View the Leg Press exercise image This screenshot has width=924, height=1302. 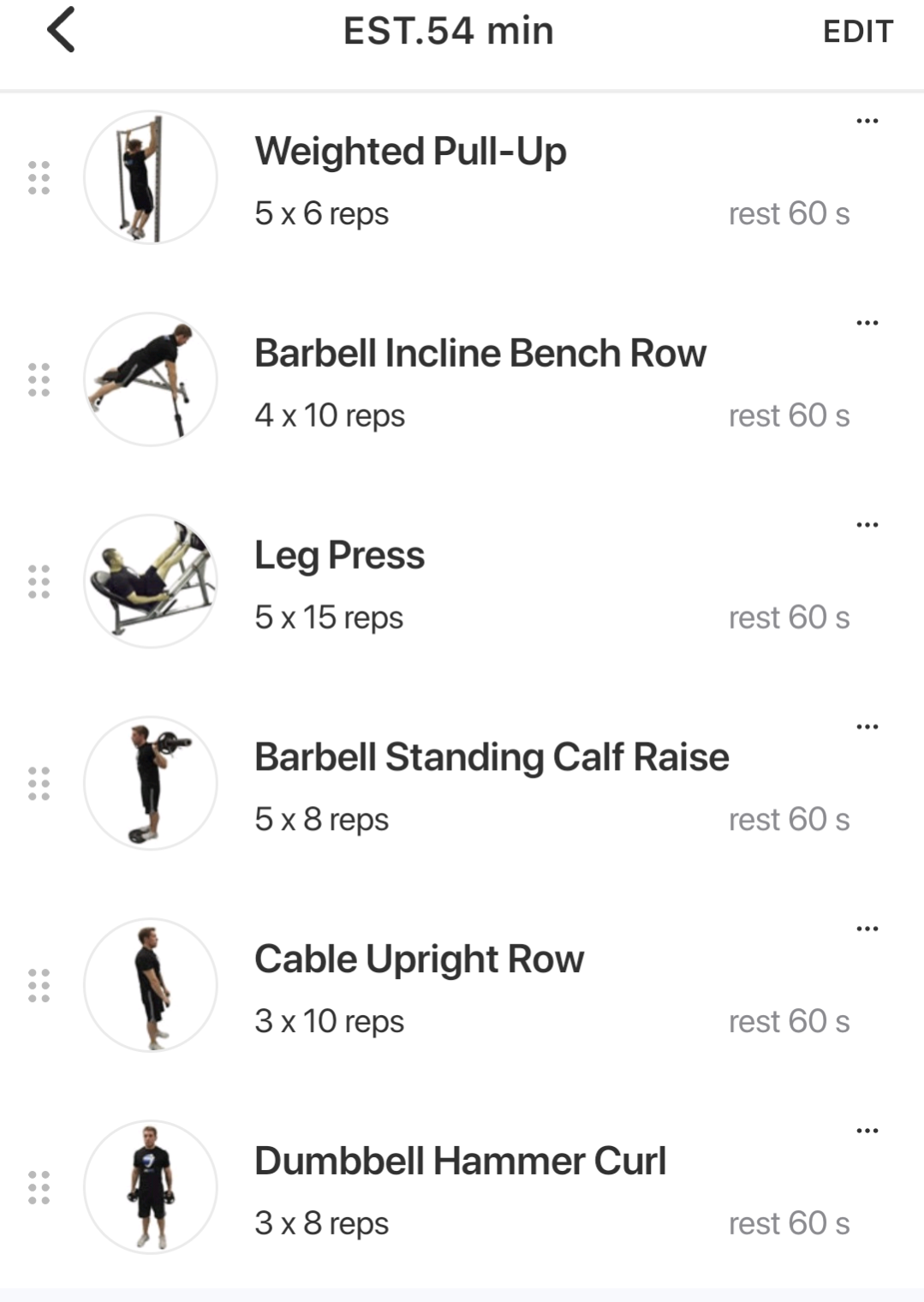point(151,582)
